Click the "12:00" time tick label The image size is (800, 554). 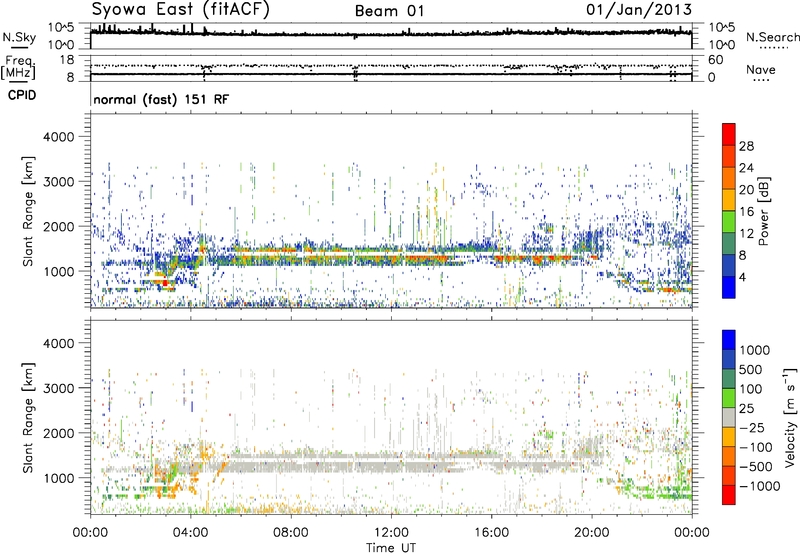click(391, 533)
